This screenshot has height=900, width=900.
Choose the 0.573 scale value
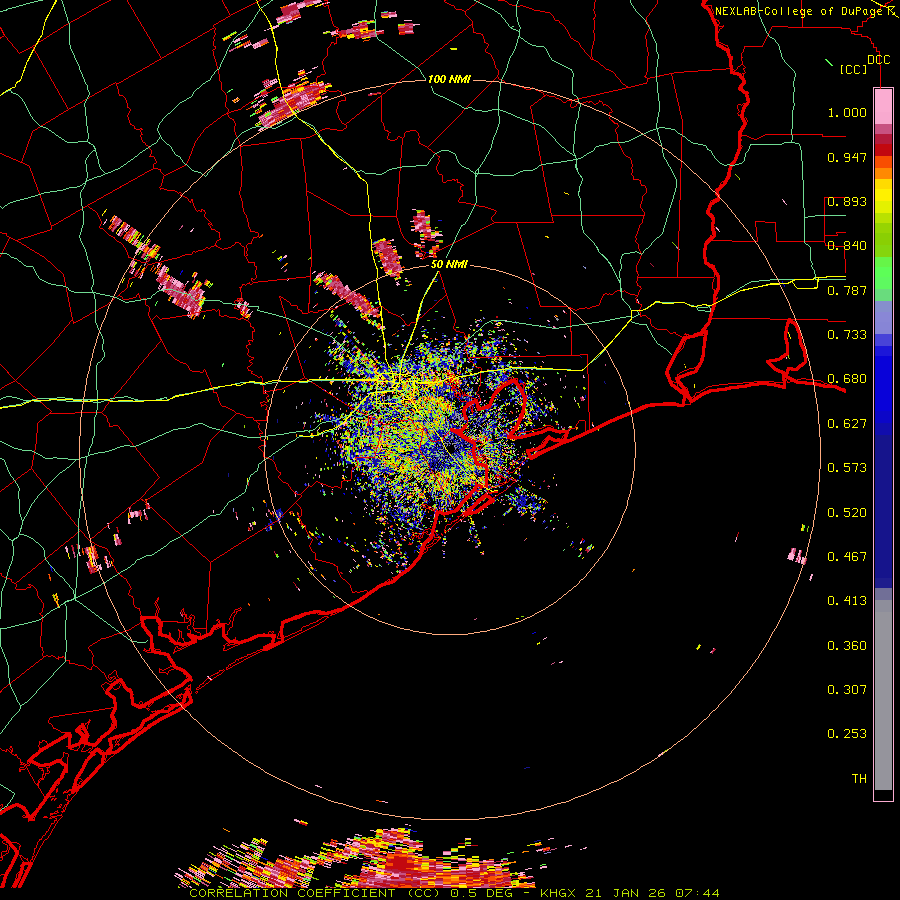(x=847, y=468)
